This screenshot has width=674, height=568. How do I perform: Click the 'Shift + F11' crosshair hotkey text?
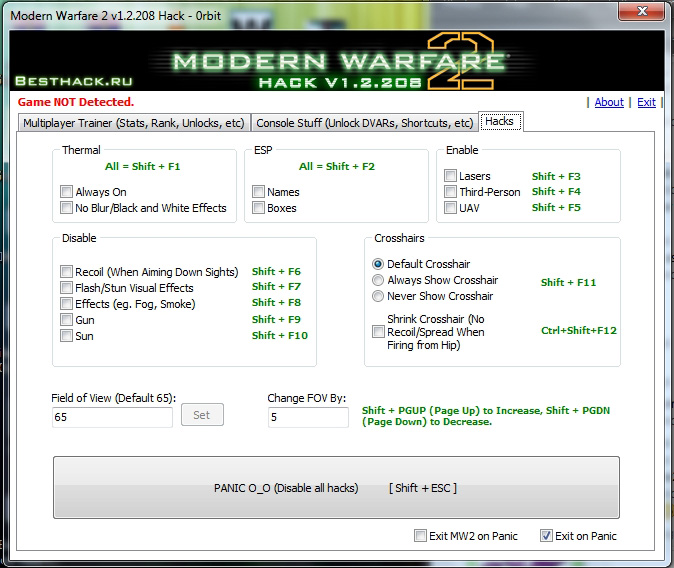(x=568, y=282)
